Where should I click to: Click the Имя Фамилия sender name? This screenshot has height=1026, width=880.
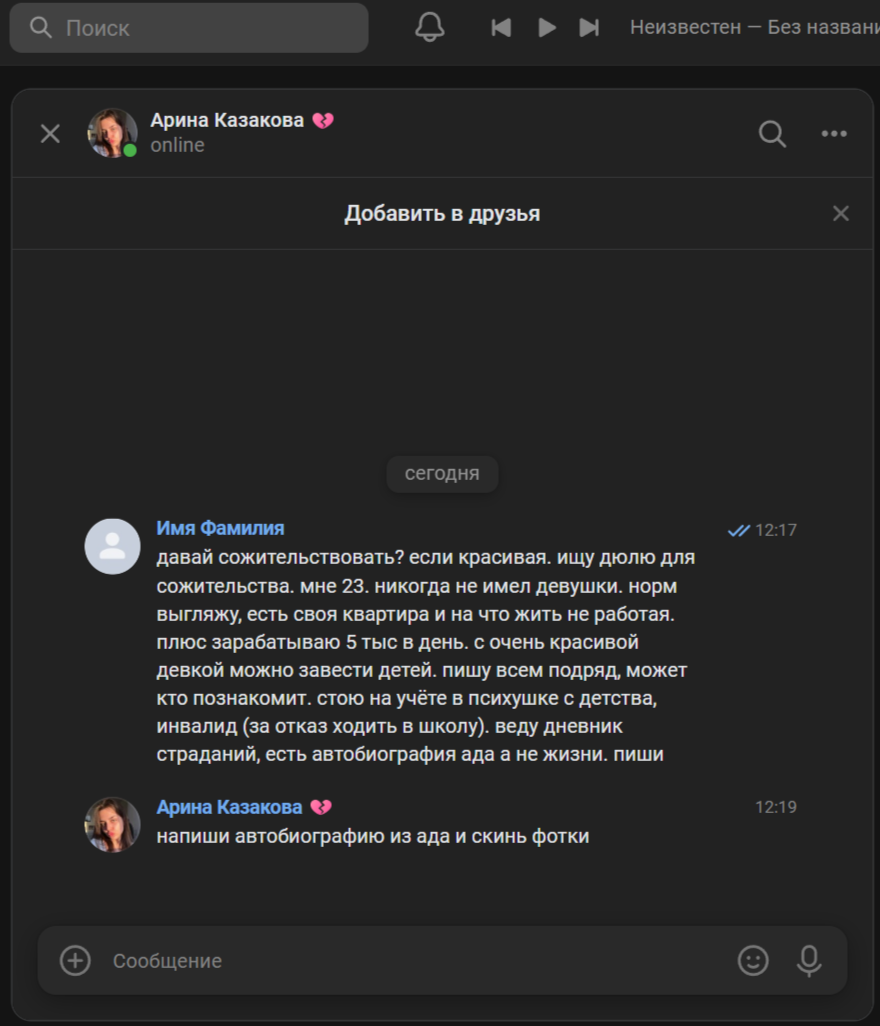coord(220,528)
